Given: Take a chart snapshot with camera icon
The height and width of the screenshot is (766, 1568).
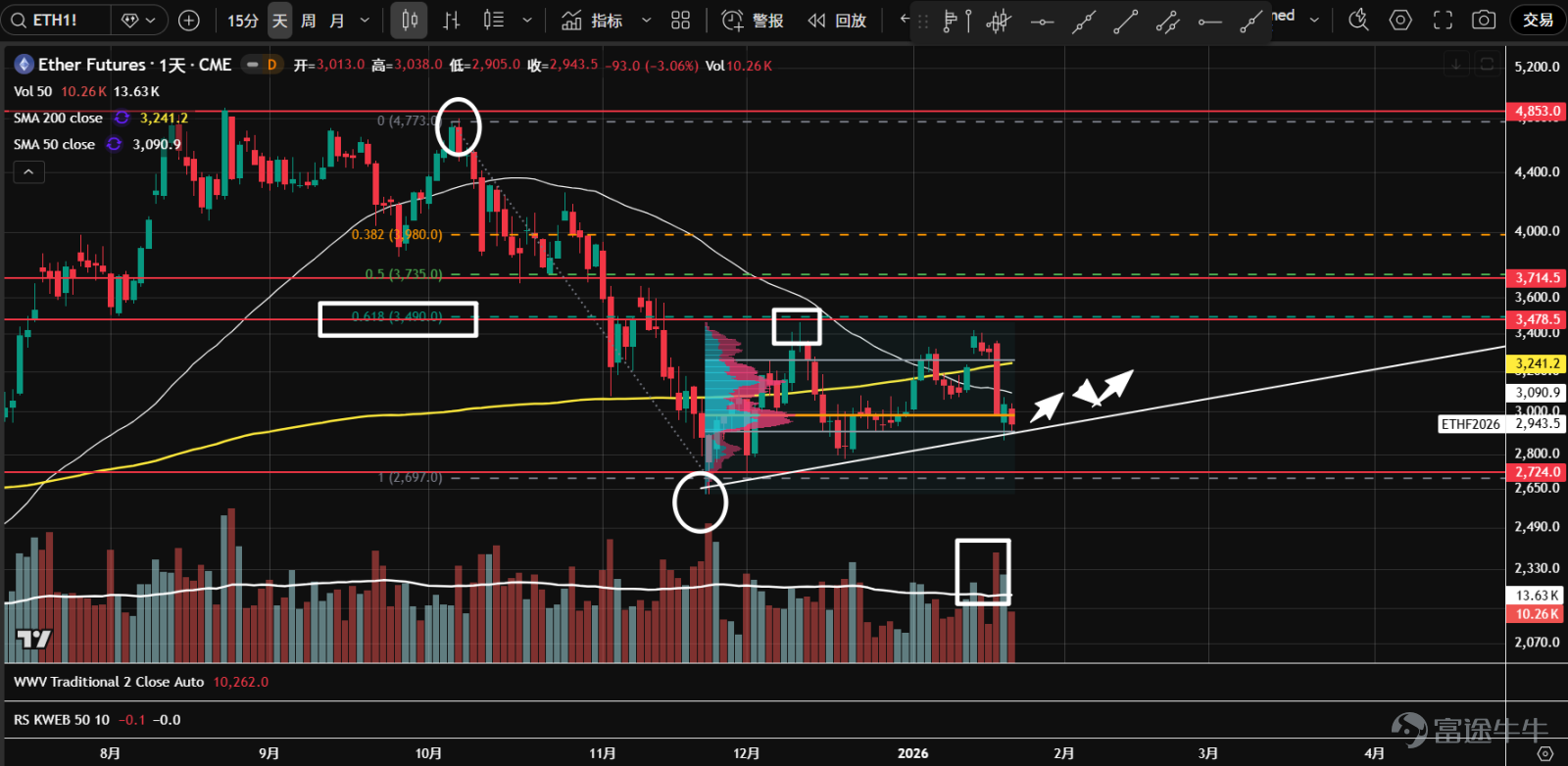Looking at the screenshot, I should point(1484,20).
